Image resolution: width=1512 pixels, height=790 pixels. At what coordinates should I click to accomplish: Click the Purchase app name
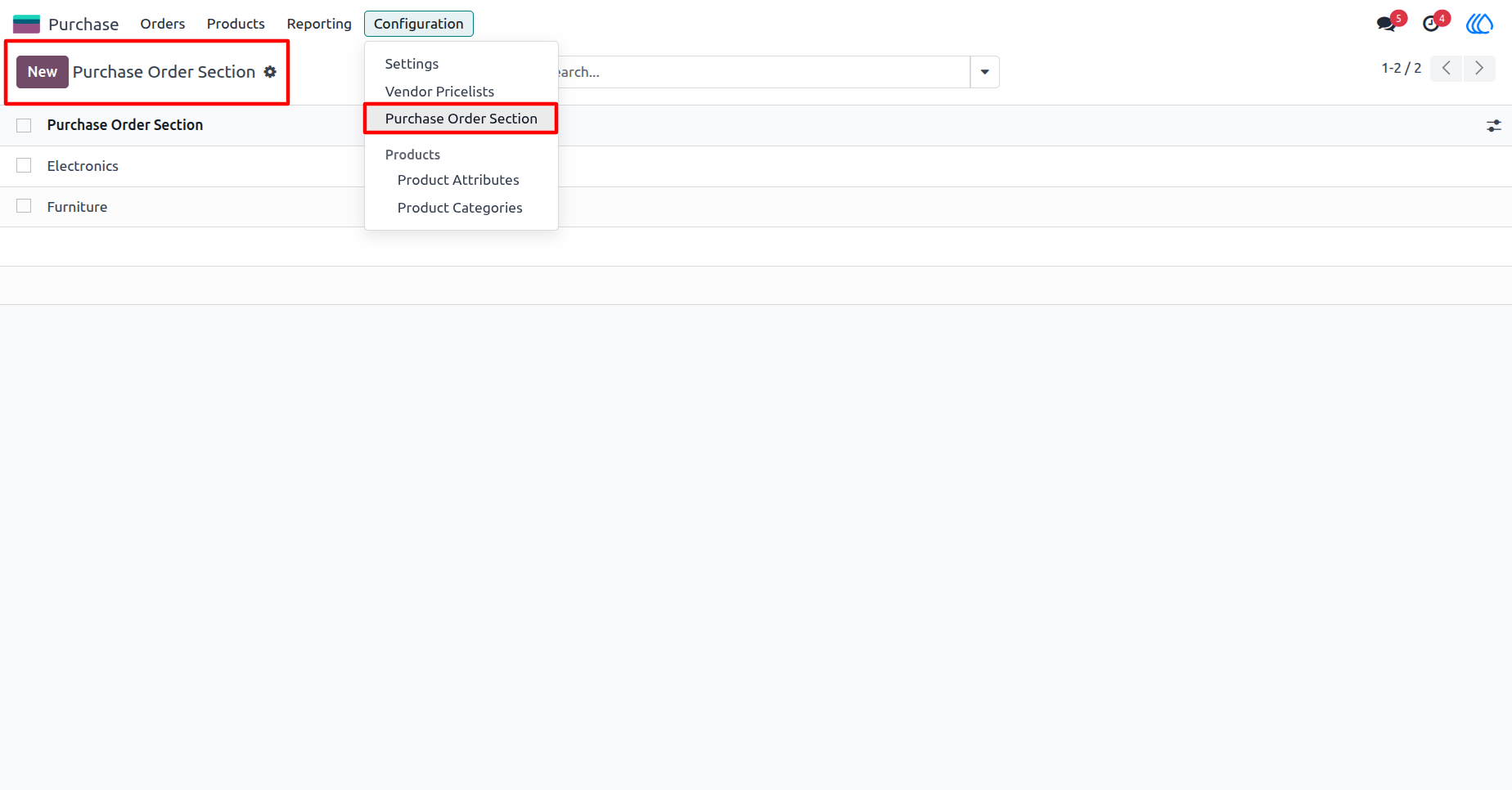coord(83,24)
